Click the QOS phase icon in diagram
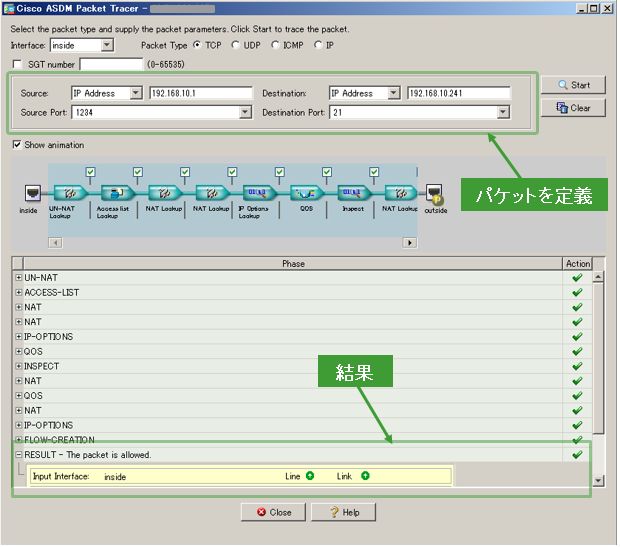The height and width of the screenshot is (547, 620). click(x=307, y=193)
